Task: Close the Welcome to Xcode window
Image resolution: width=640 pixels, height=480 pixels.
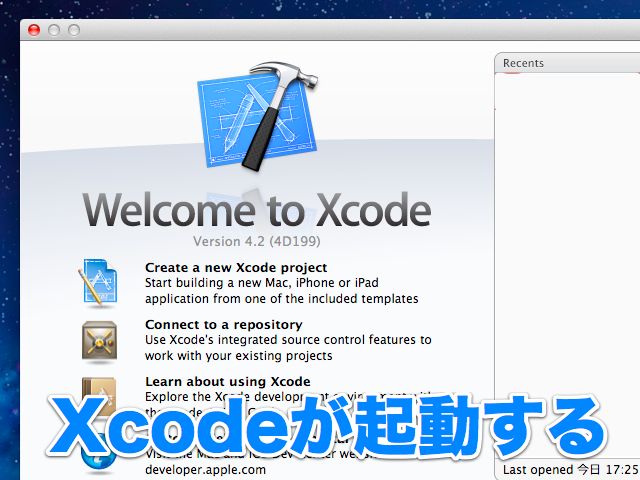Action: [x=34, y=30]
